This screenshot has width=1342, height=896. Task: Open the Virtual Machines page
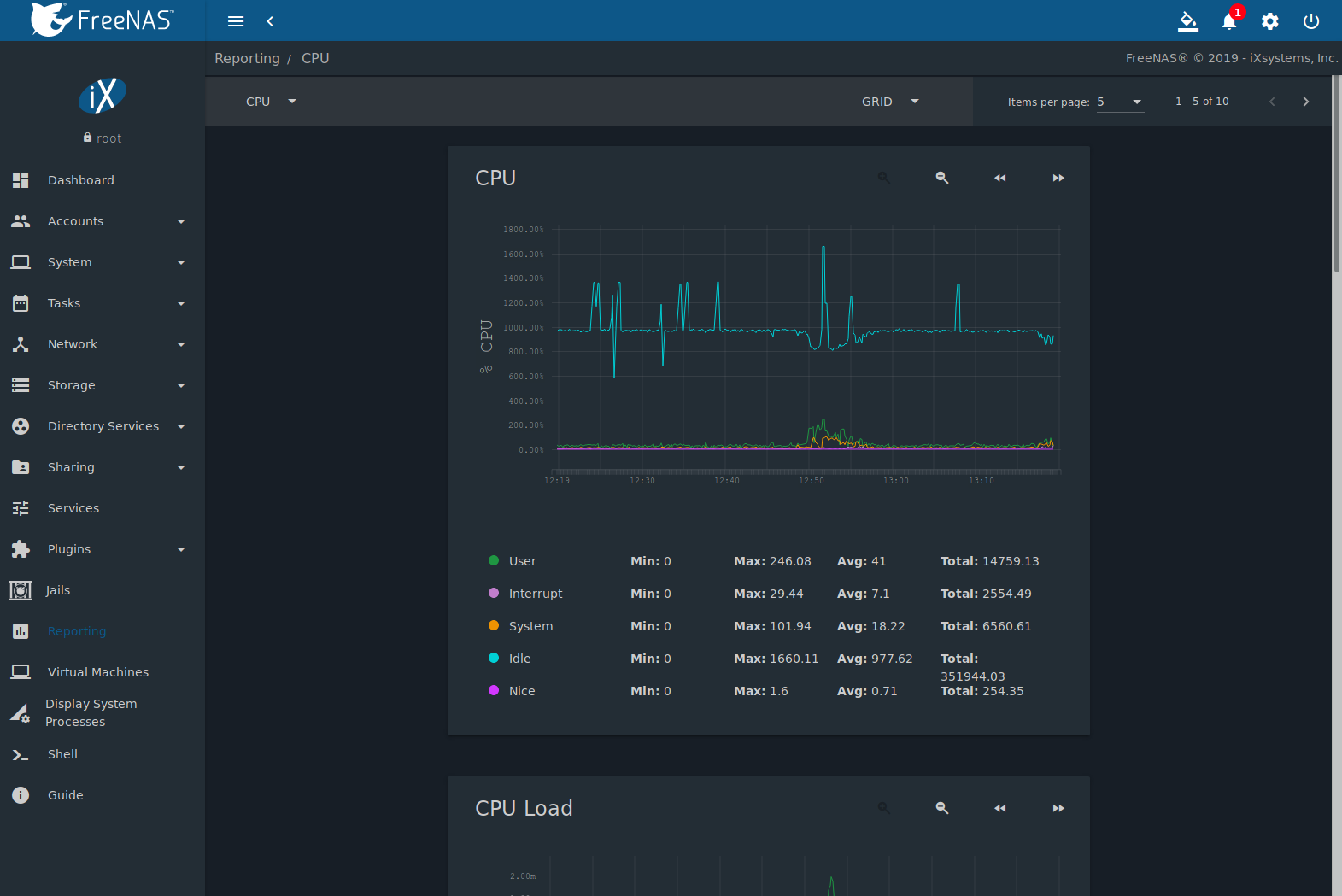point(98,672)
